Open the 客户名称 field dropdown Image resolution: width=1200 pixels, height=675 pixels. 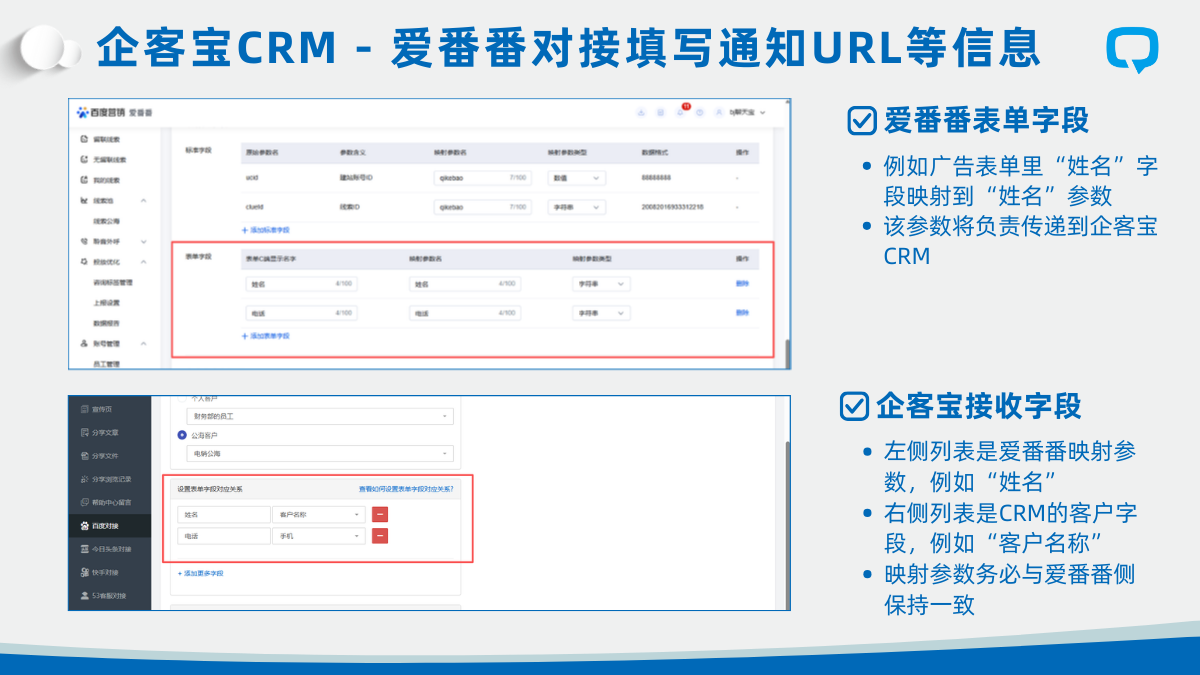pyautogui.click(x=318, y=514)
